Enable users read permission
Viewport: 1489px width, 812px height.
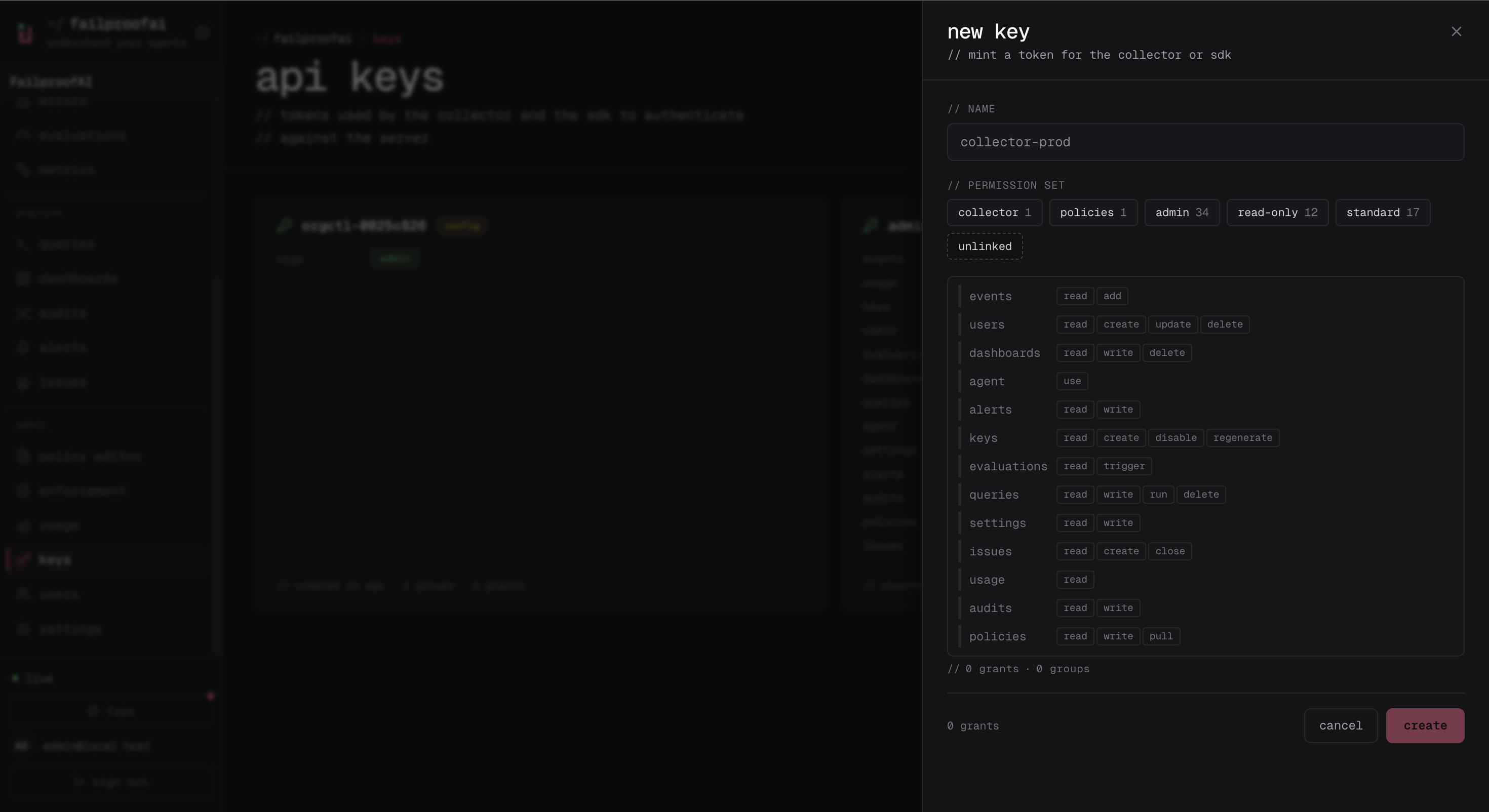1075,324
